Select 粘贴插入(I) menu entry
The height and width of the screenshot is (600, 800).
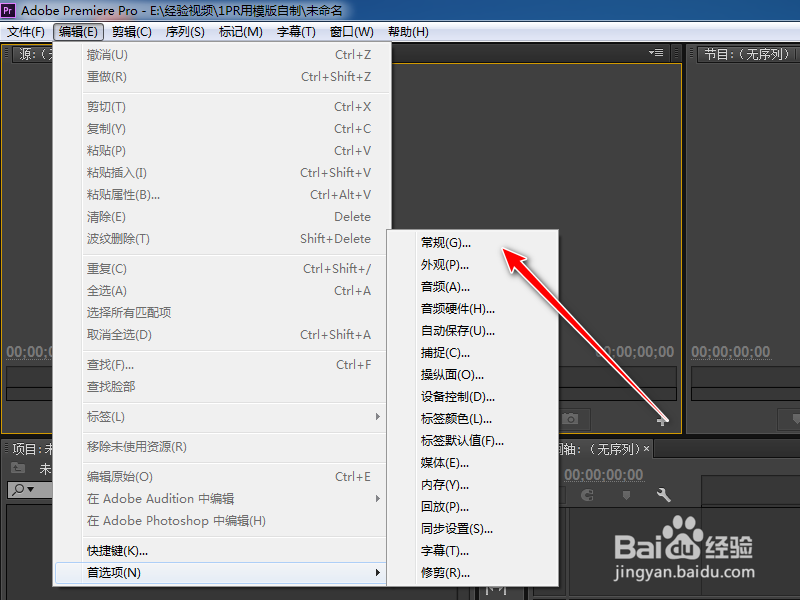click(220, 173)
